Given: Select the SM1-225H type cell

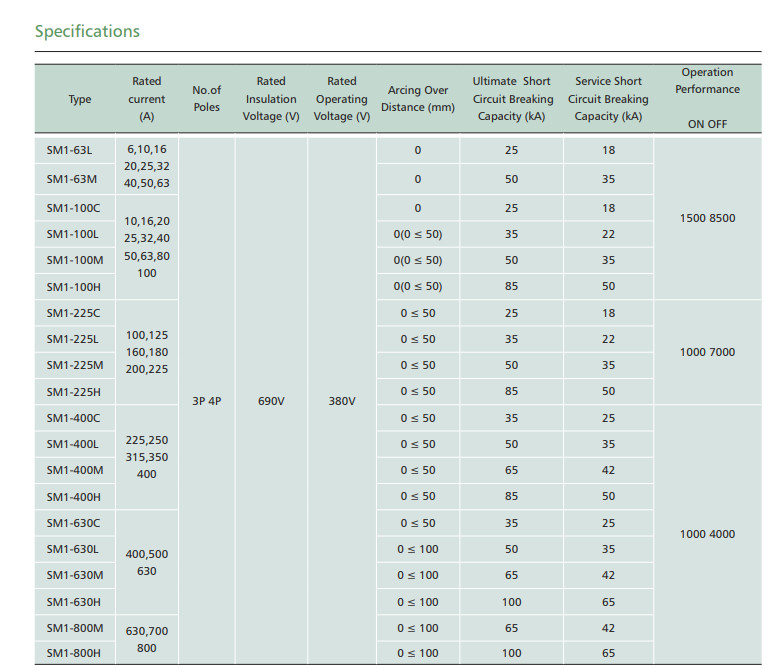Looking at the screenshot, I should tap(74, 392).
